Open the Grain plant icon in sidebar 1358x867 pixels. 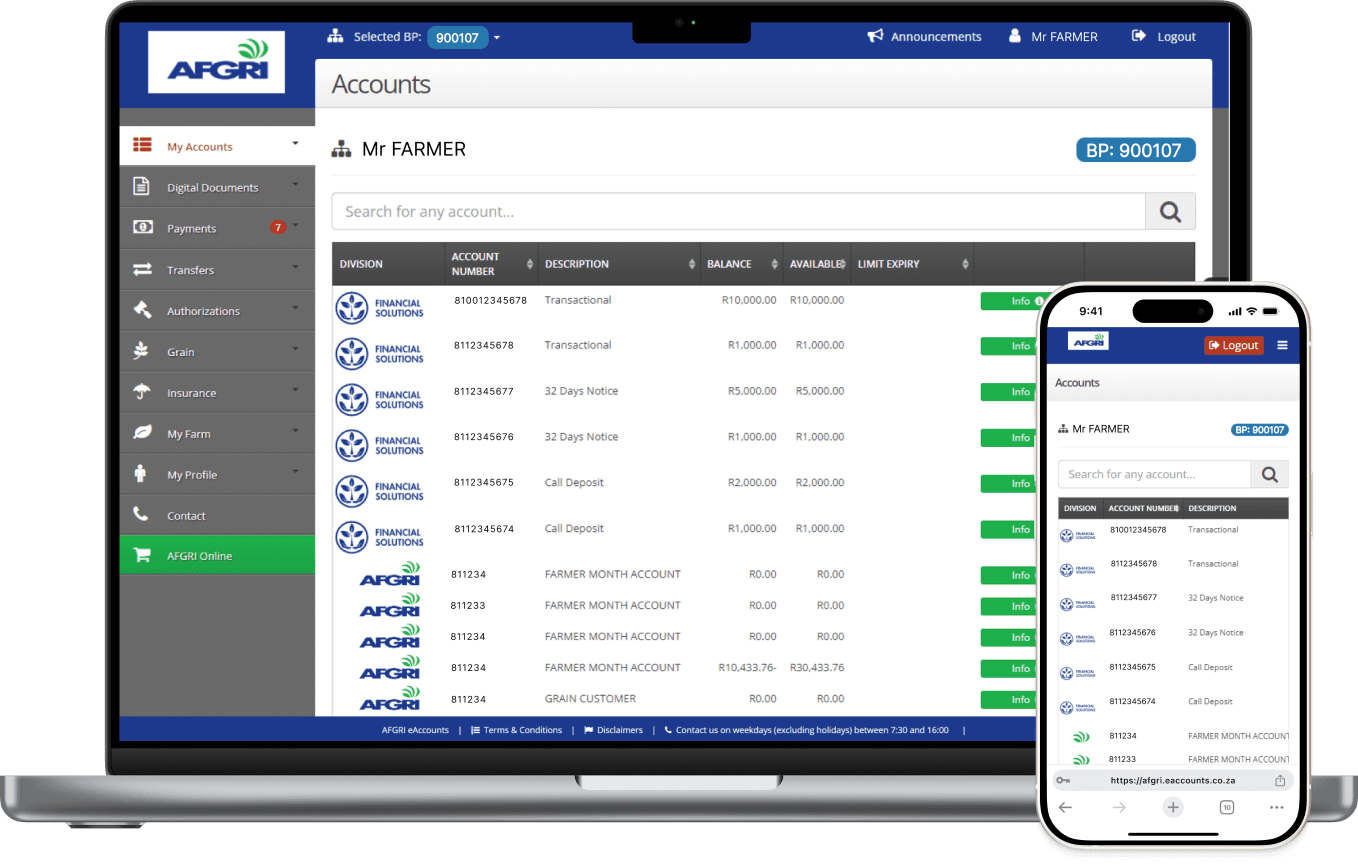tap(142, 351)
